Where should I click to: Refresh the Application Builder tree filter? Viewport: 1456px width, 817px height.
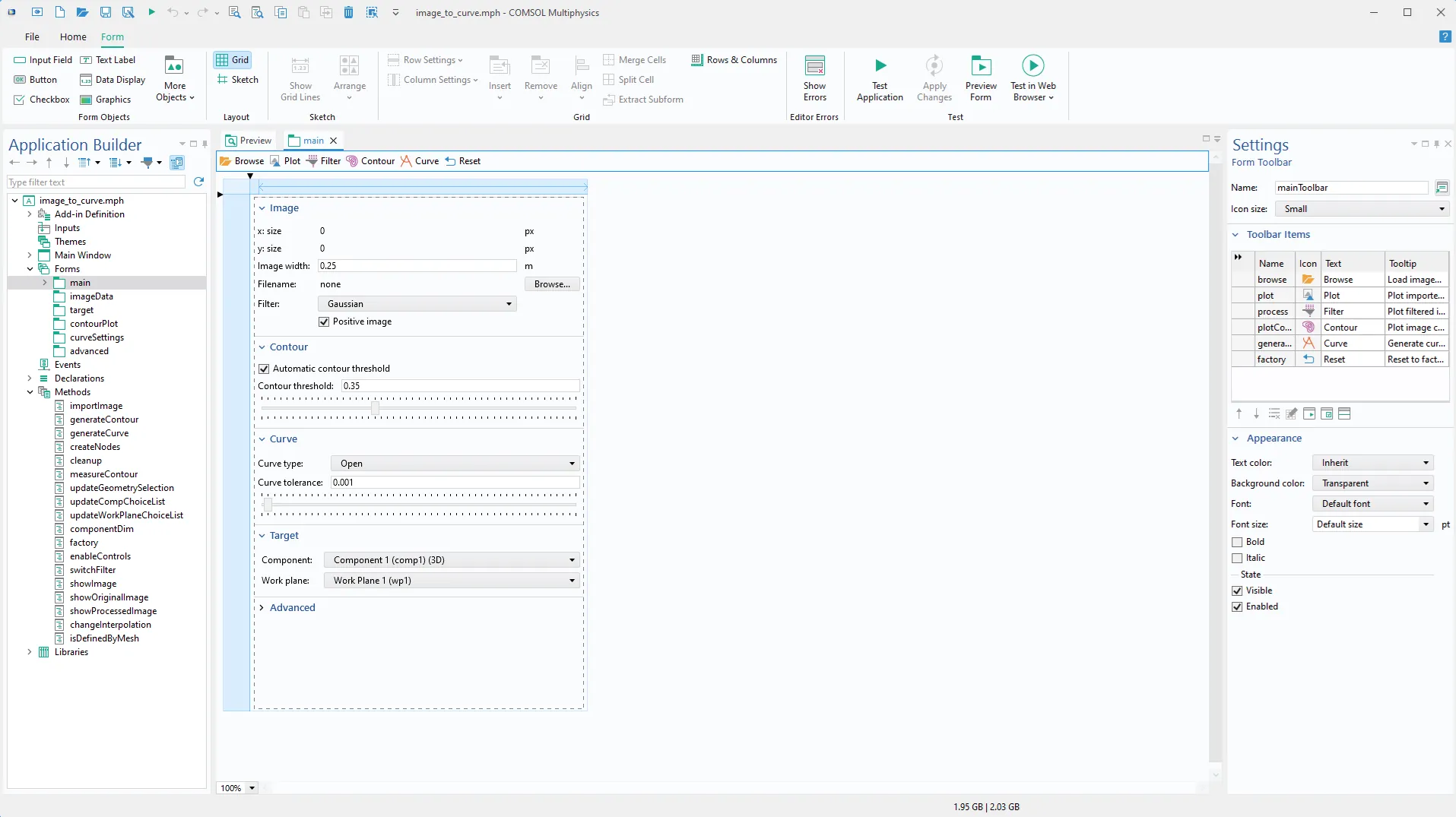[x=198, y=182]
